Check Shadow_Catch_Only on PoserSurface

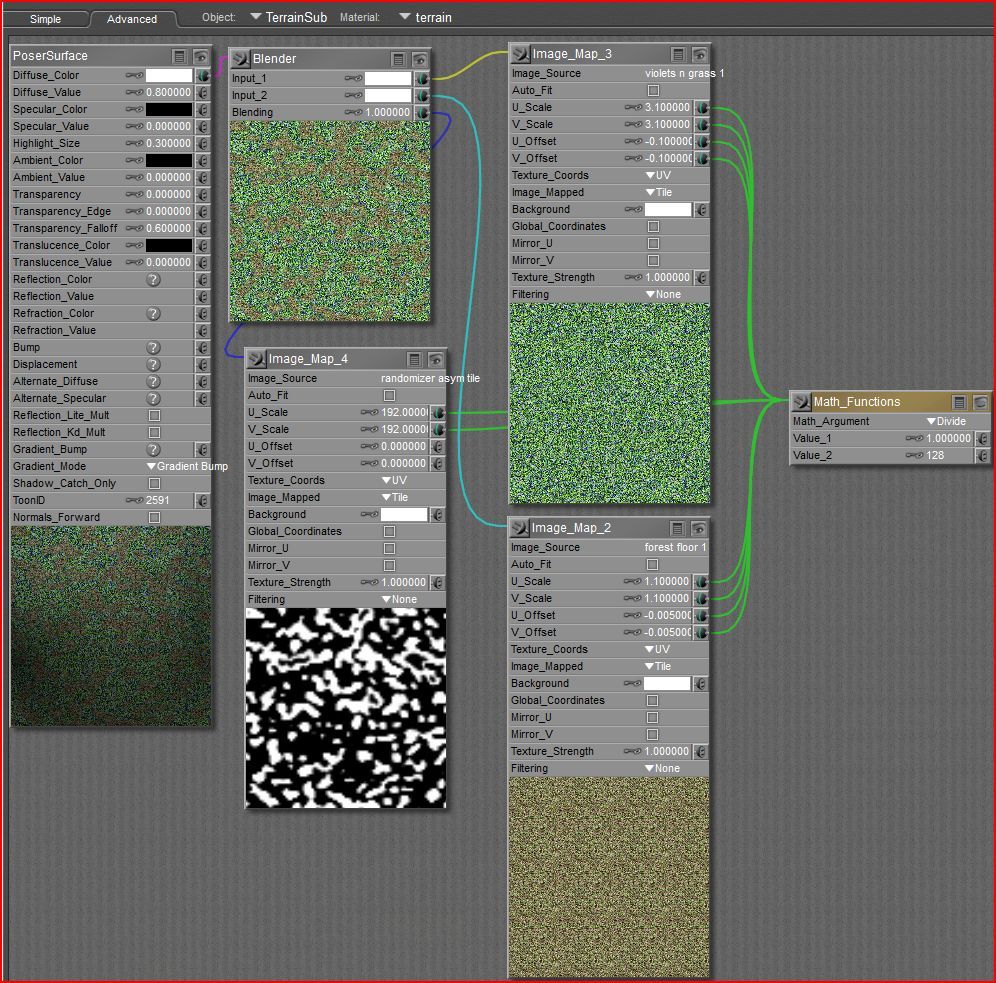click(x=154, y=483)
